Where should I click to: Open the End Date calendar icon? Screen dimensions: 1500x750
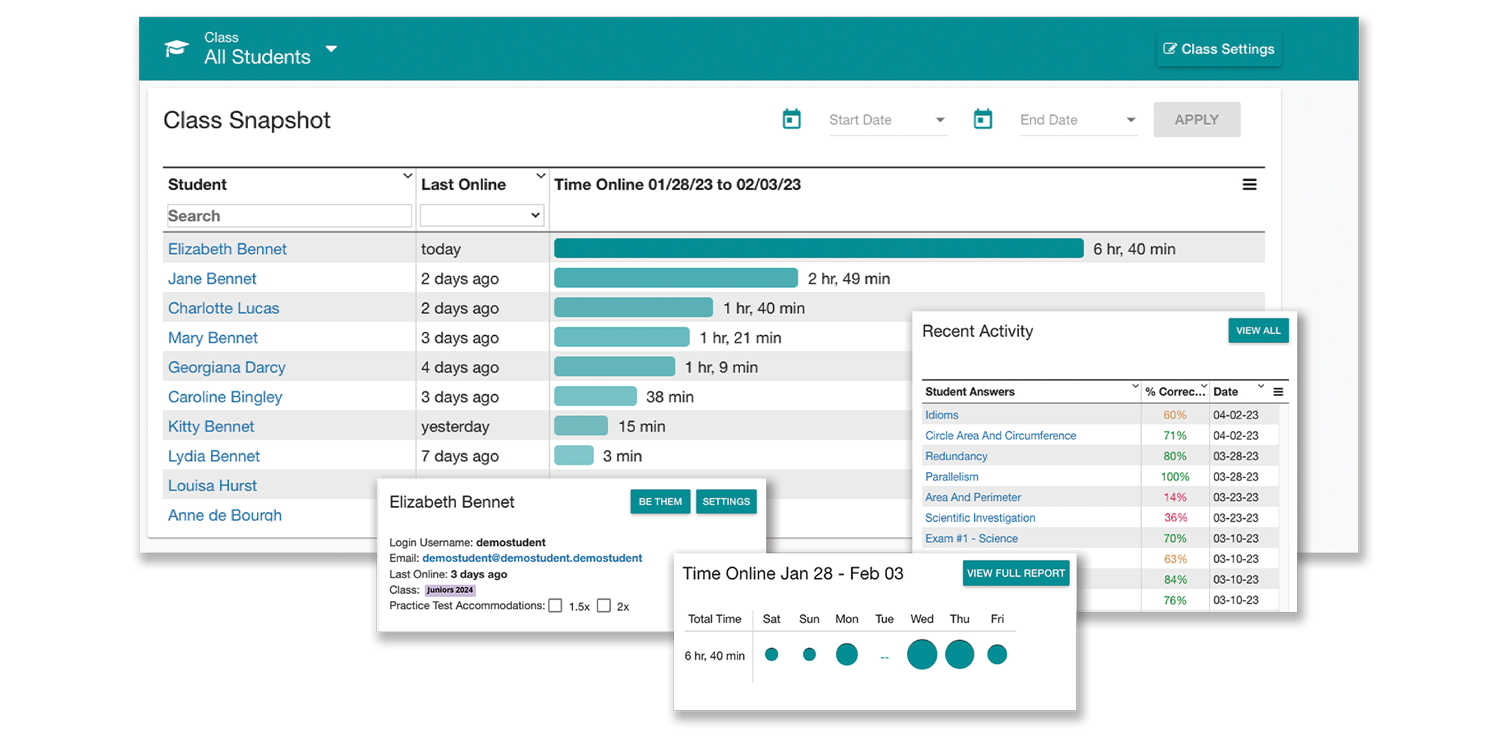point(982,120)
